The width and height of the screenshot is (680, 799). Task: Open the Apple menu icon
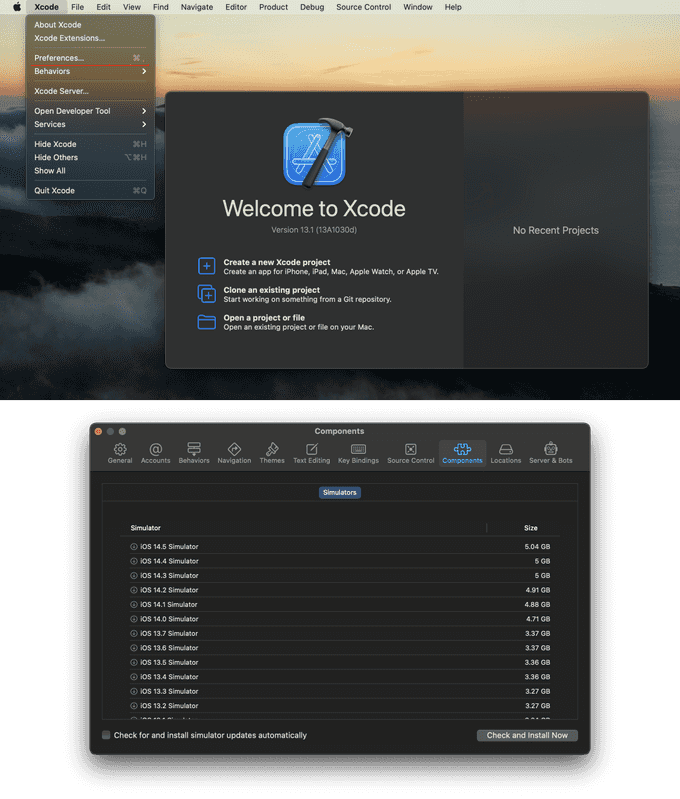click(17, 7)
